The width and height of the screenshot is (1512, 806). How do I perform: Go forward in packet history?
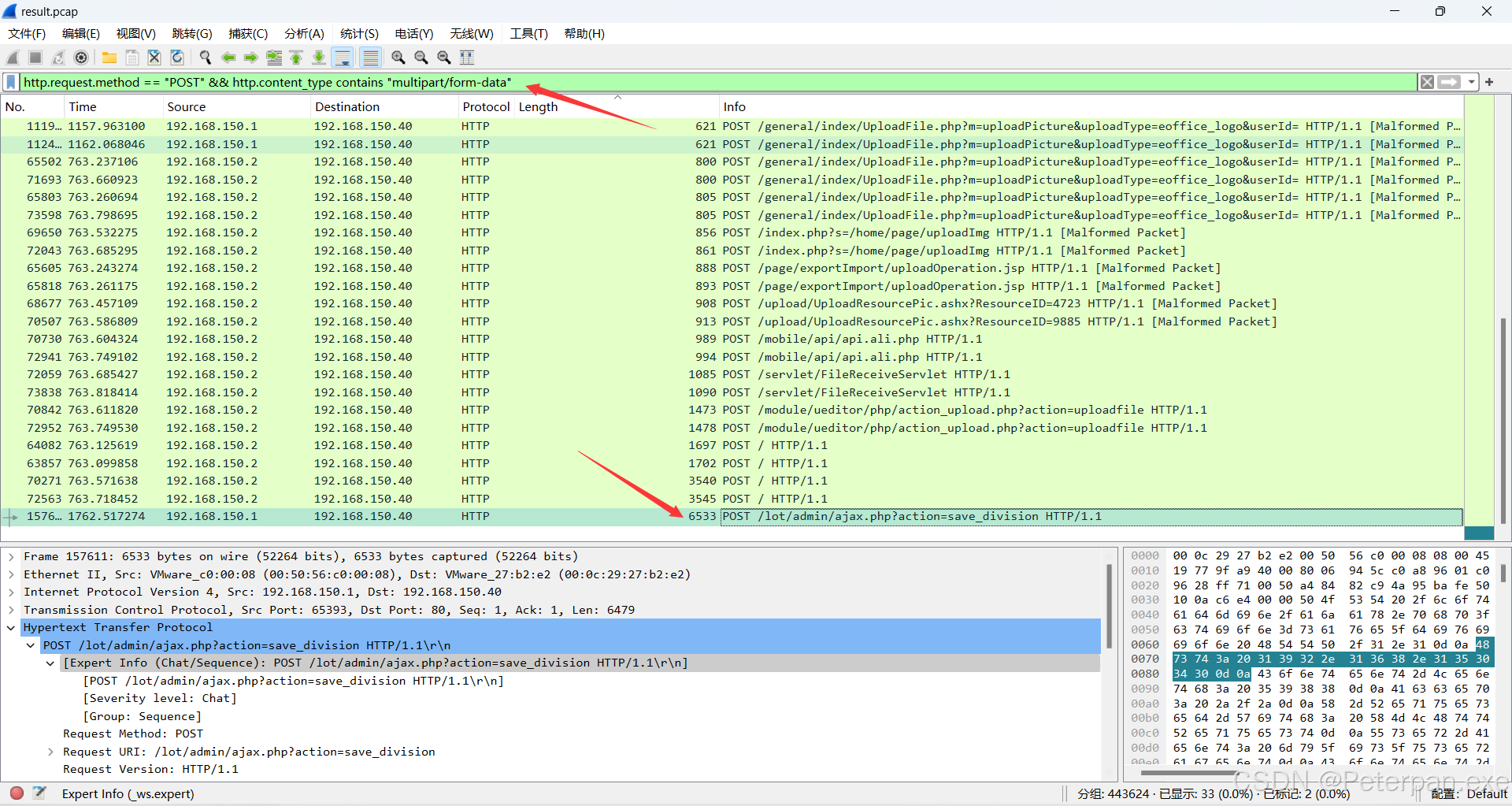[x=251, y=58]
